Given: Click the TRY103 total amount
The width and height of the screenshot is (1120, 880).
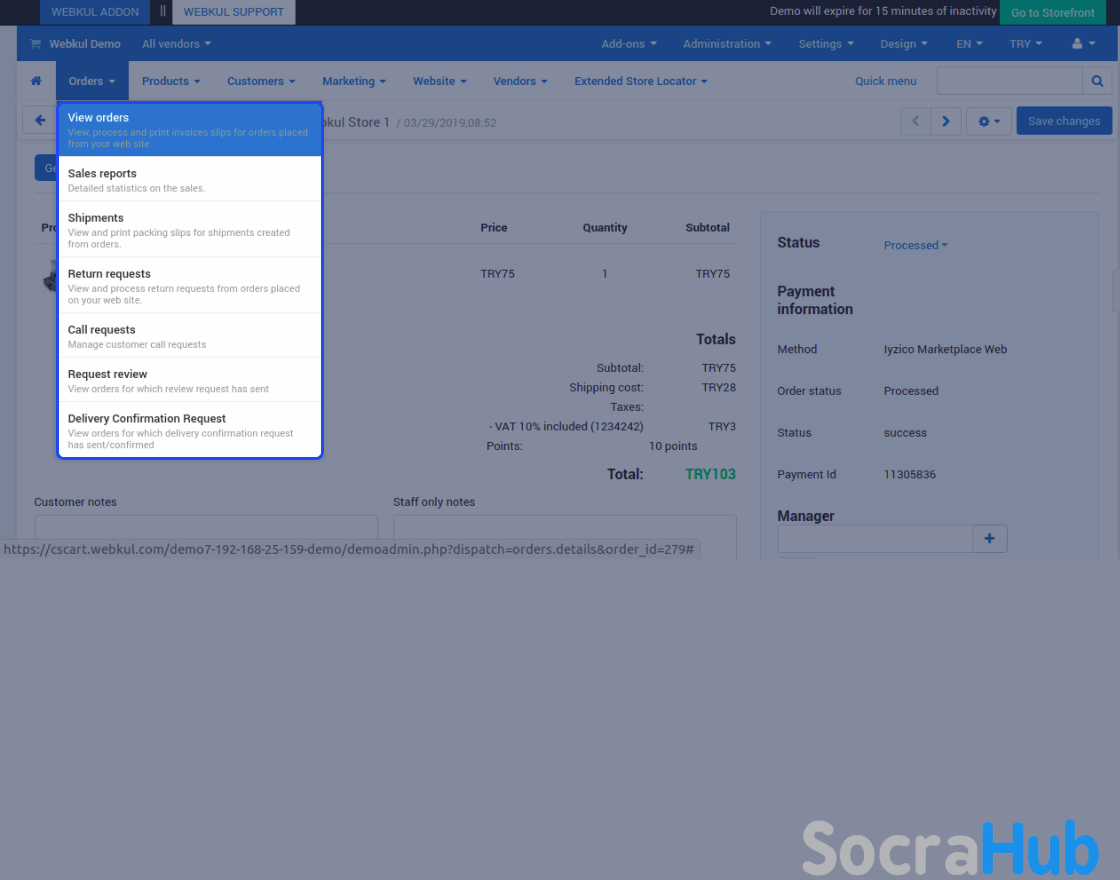Looking at the screenshot, I should point(710,474).
